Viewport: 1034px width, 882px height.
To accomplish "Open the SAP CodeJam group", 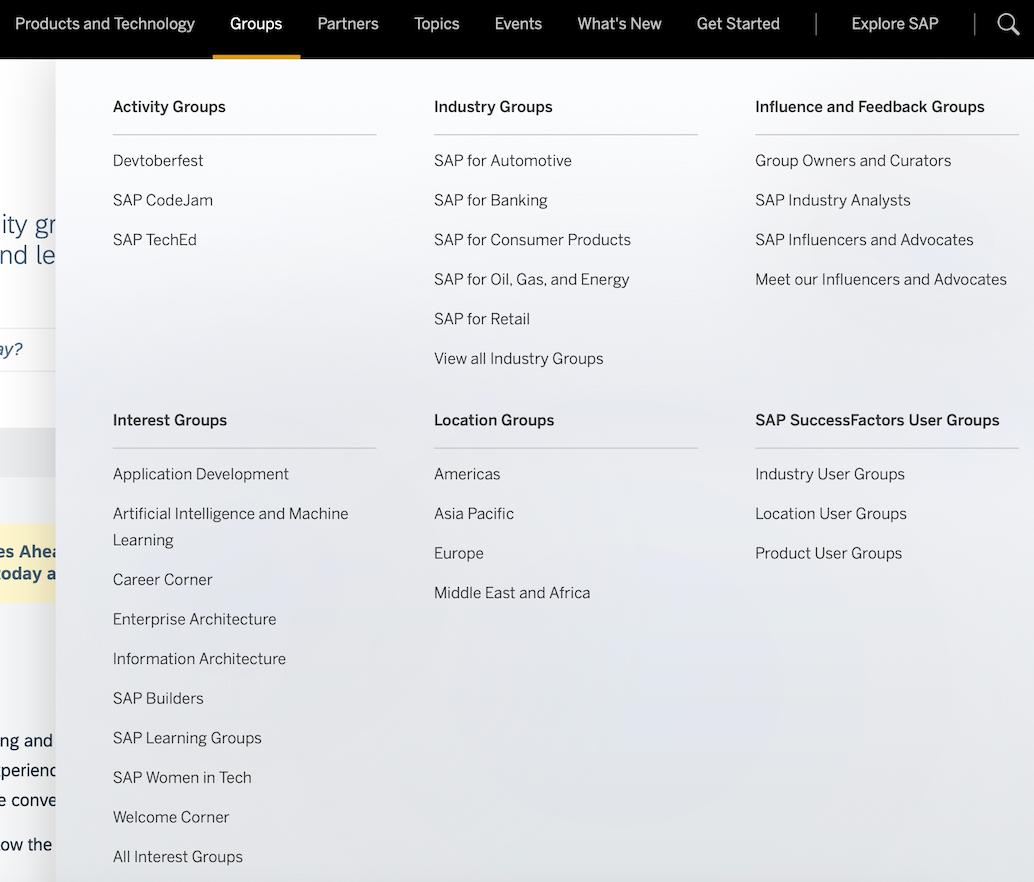I will click(163, 200).
